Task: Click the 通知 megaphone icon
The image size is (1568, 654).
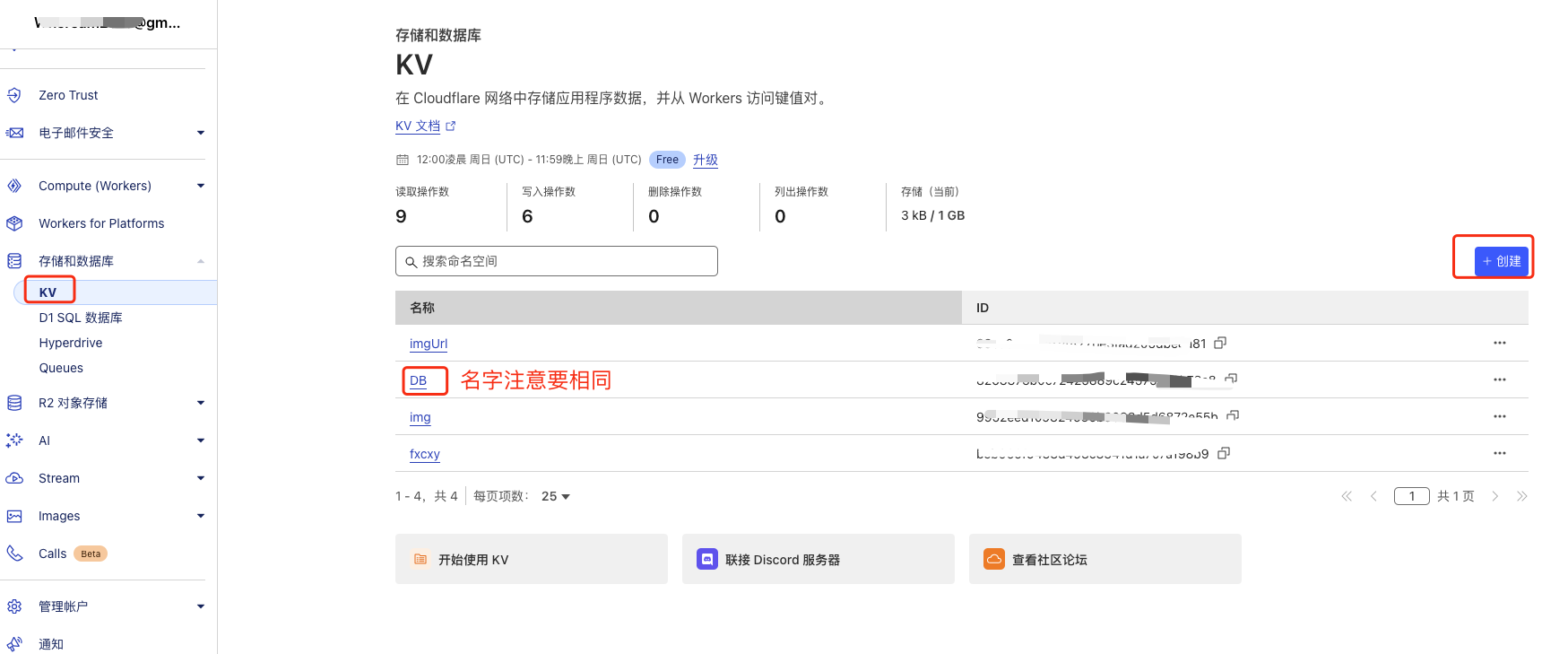Action: pyautogui.click(x=14, y=644)
